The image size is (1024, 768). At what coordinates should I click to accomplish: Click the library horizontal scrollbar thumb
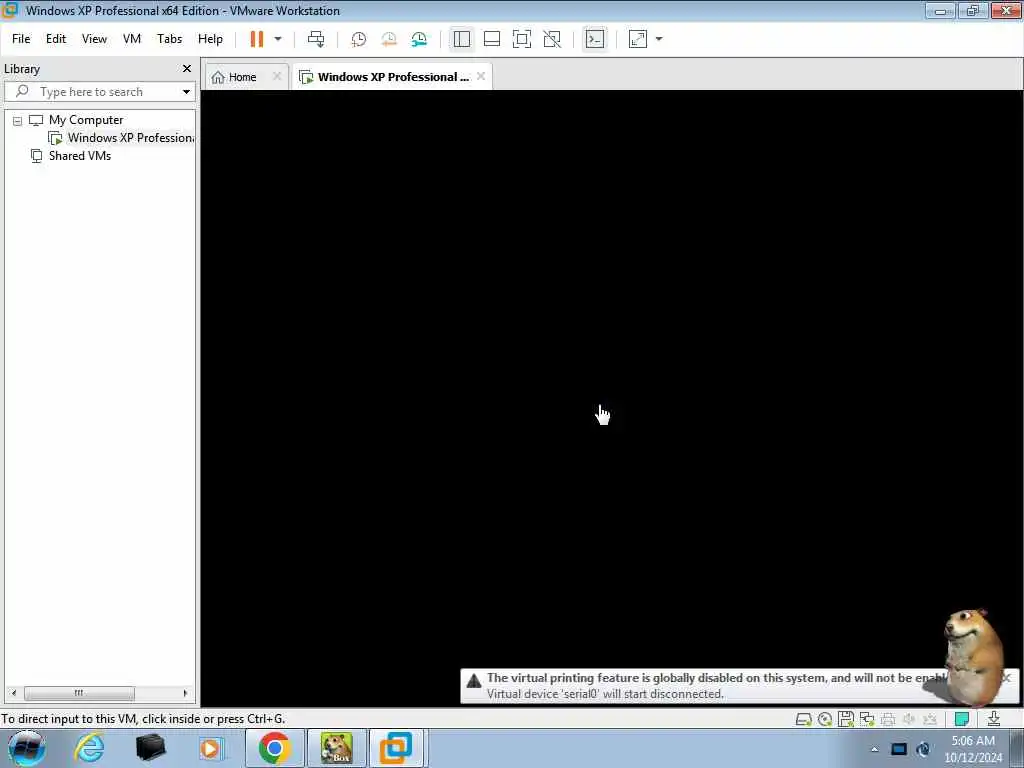tap(79, 693)
